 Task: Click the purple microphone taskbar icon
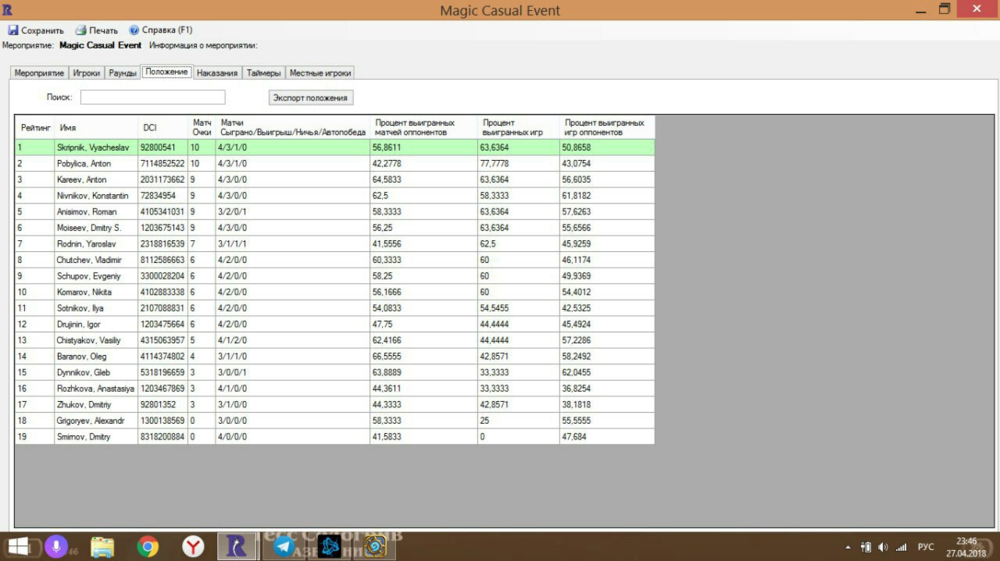[x=56, y=546]
